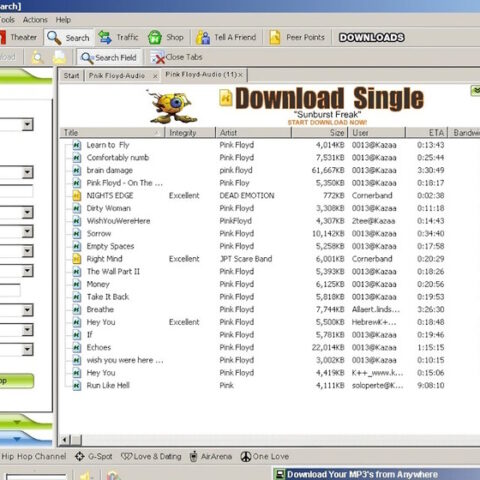Open the Help menu
The height and width of the screenshot is (480, 480).
(x=63, y=20)
